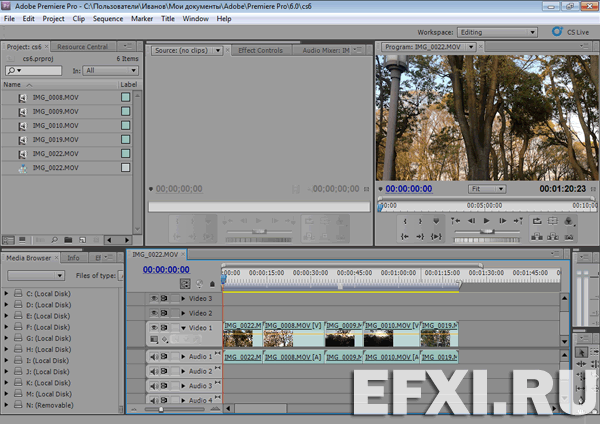The width and height of the screenshot is (600, 424).
Task: Select the Selection tool in Tools panel
Action: (x=581, y=352)
